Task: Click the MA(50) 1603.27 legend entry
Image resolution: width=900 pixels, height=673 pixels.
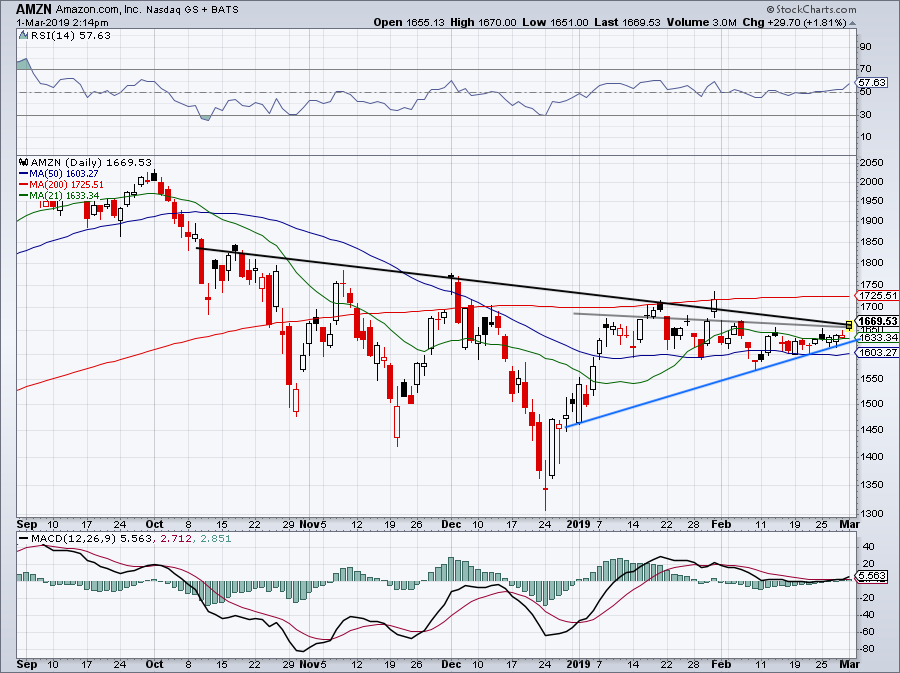Action: (59, 173)
